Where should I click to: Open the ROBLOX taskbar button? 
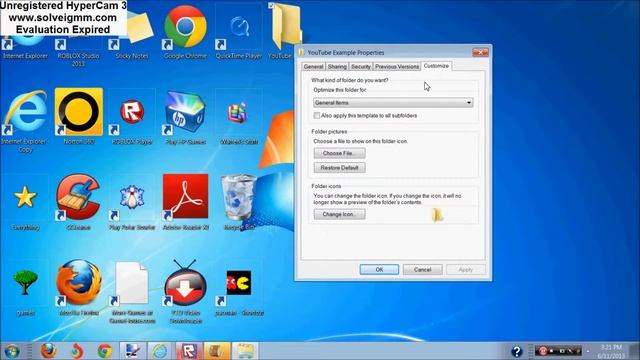(x=189, y=351)
